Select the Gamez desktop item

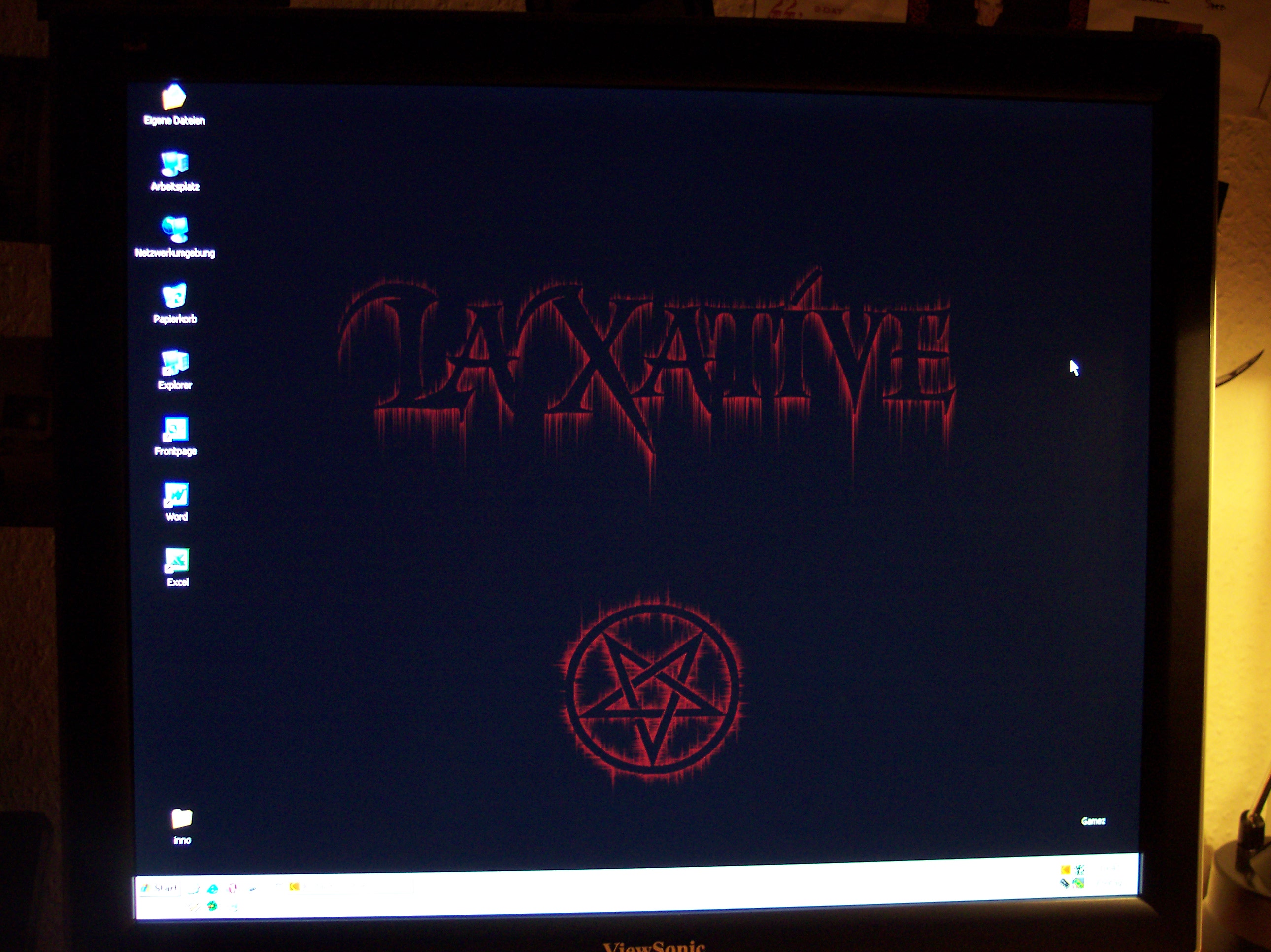pyautogui.click(x=1093, y=821)
